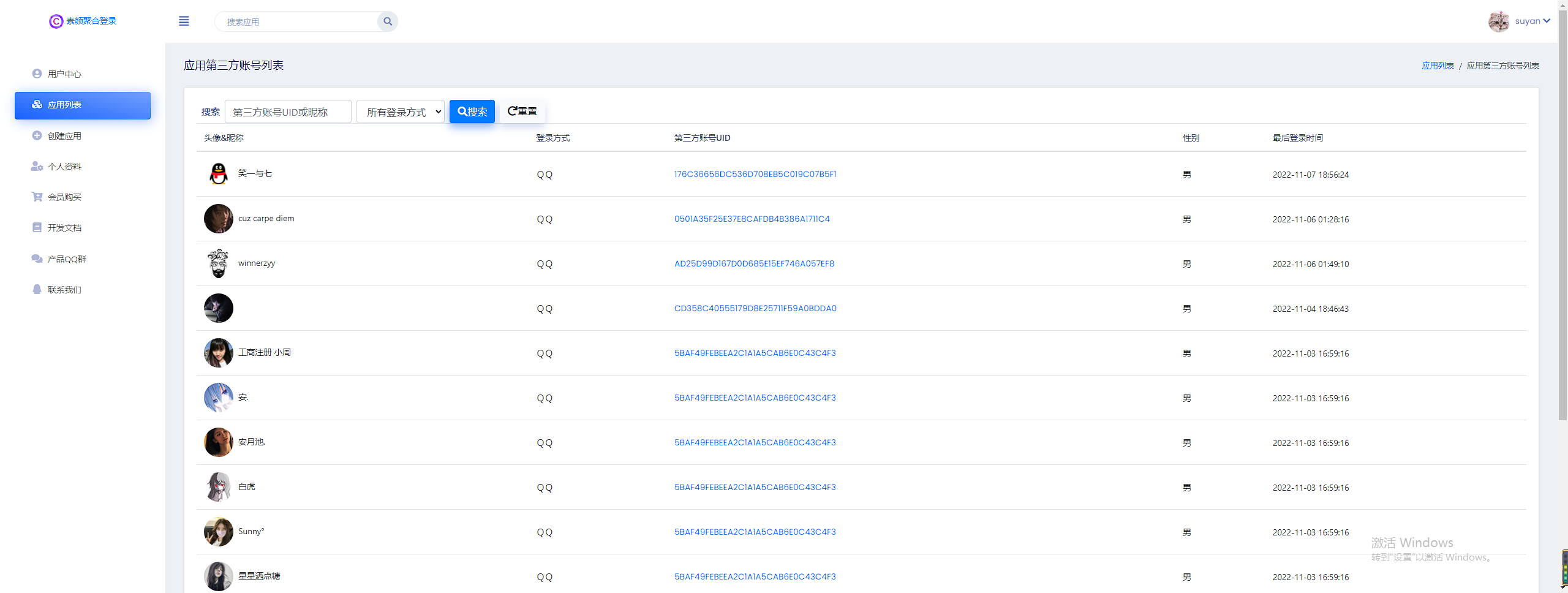Viewport: 1568px width, 593px height.
Task: Click the QQ penguin avatar of 笑一与七
Action: point(219,175)
